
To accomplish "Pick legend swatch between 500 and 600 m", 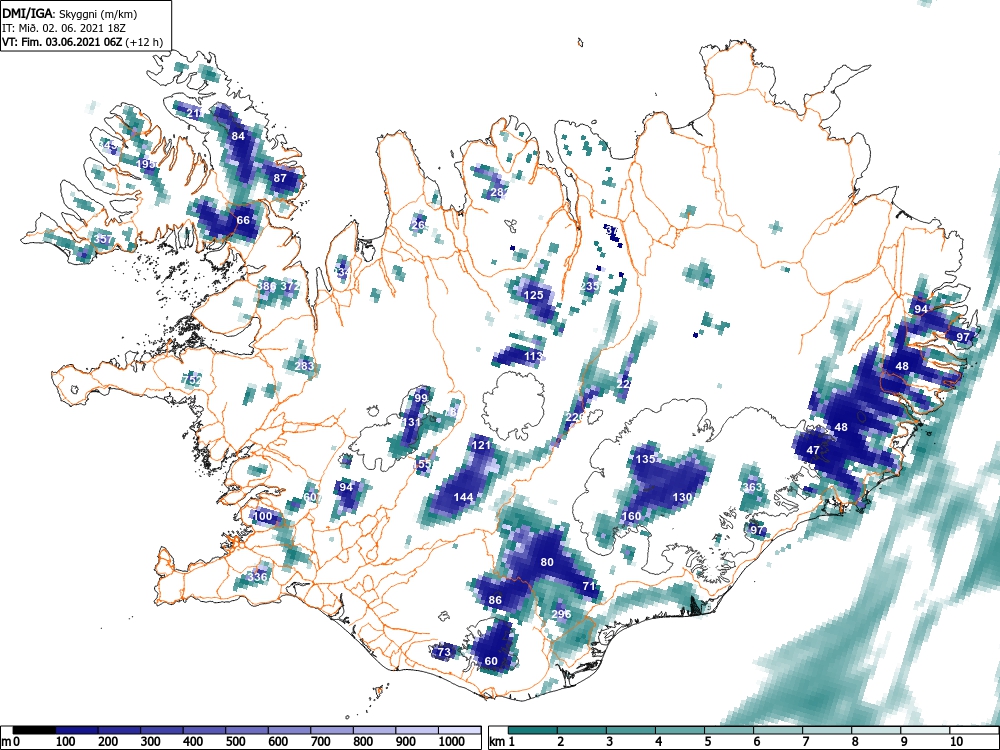I will click(x=247, y=730).
